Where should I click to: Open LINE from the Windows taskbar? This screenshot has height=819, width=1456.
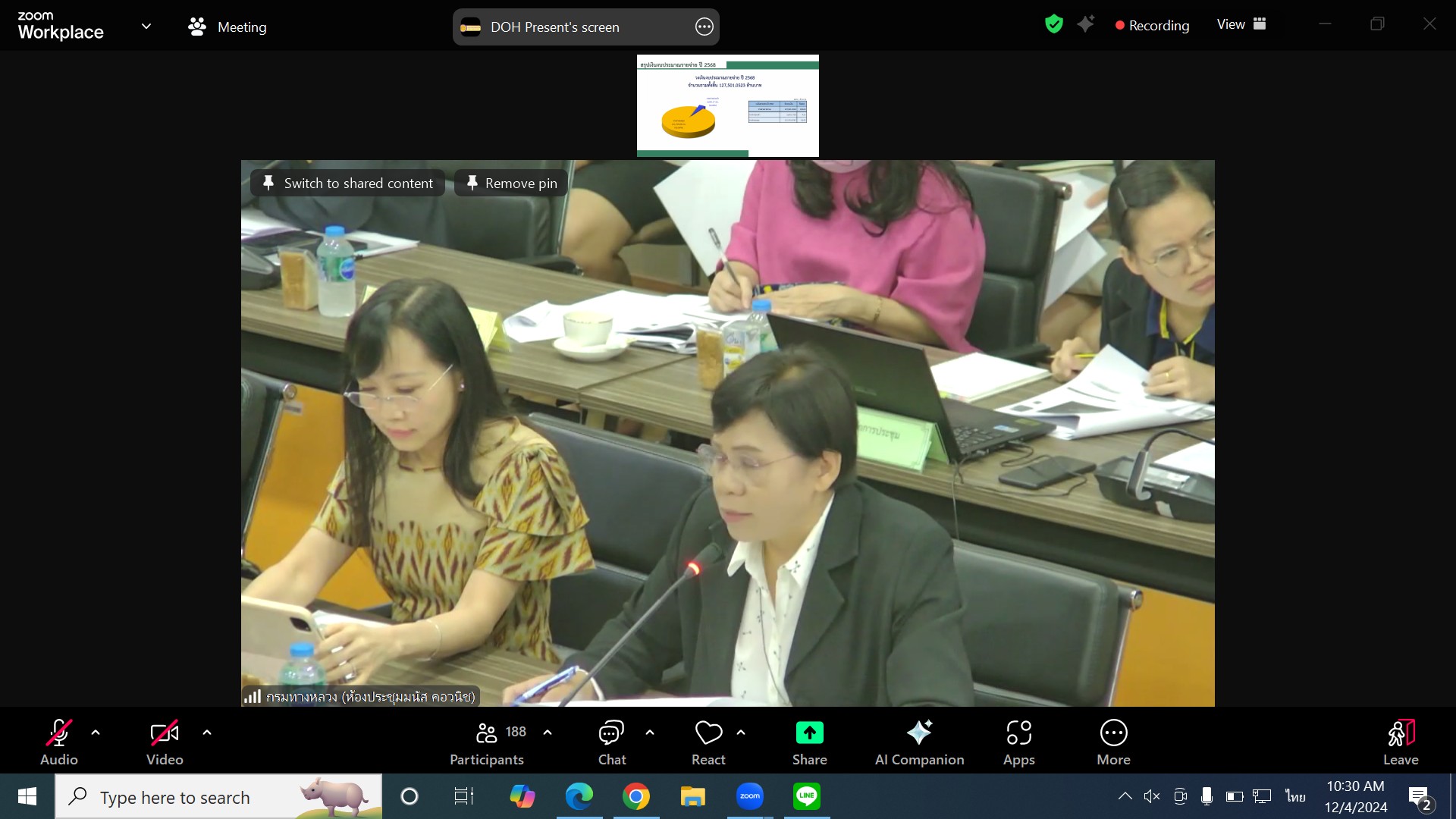[x=806, y=796]
